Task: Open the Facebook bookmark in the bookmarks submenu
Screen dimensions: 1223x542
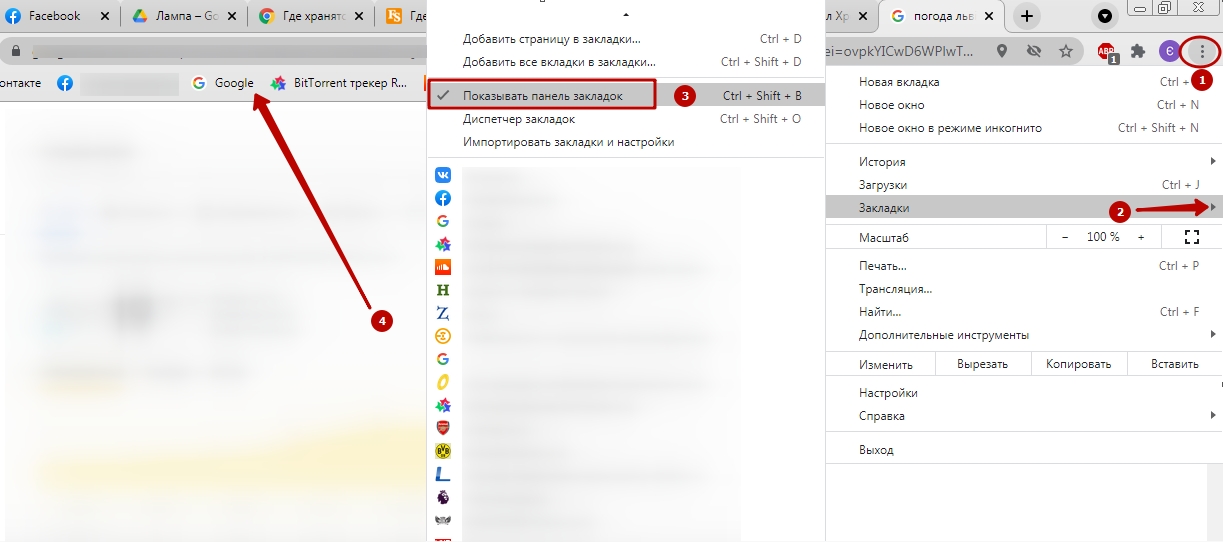Action: pos(442,198)
